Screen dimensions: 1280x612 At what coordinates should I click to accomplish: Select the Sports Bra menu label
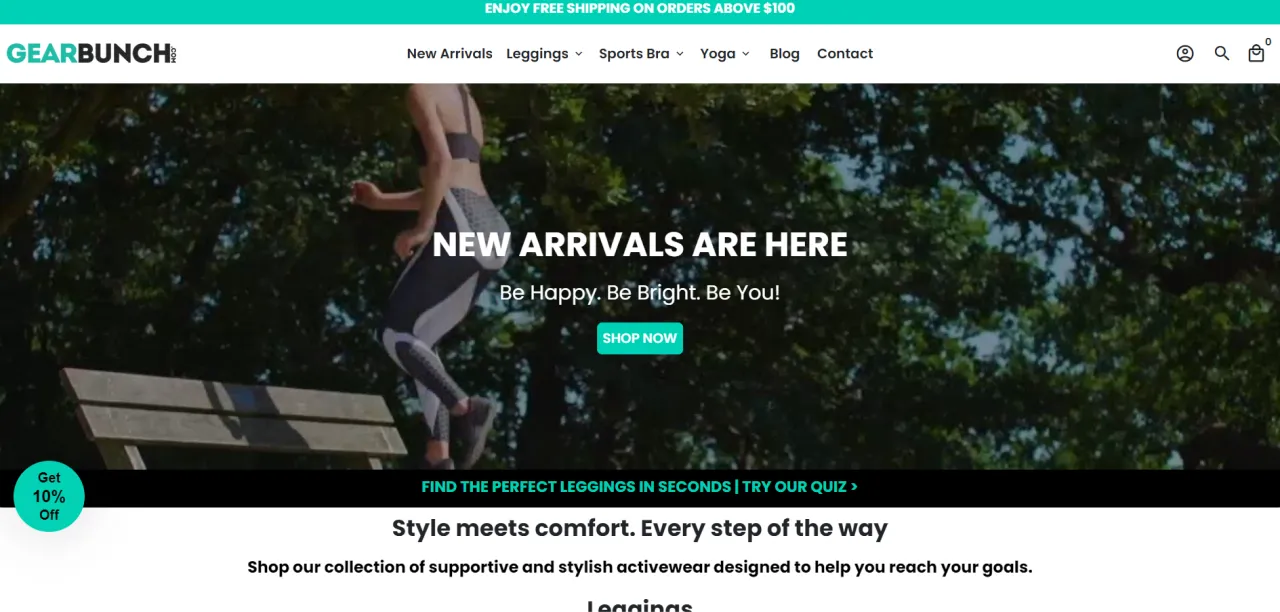634,54
